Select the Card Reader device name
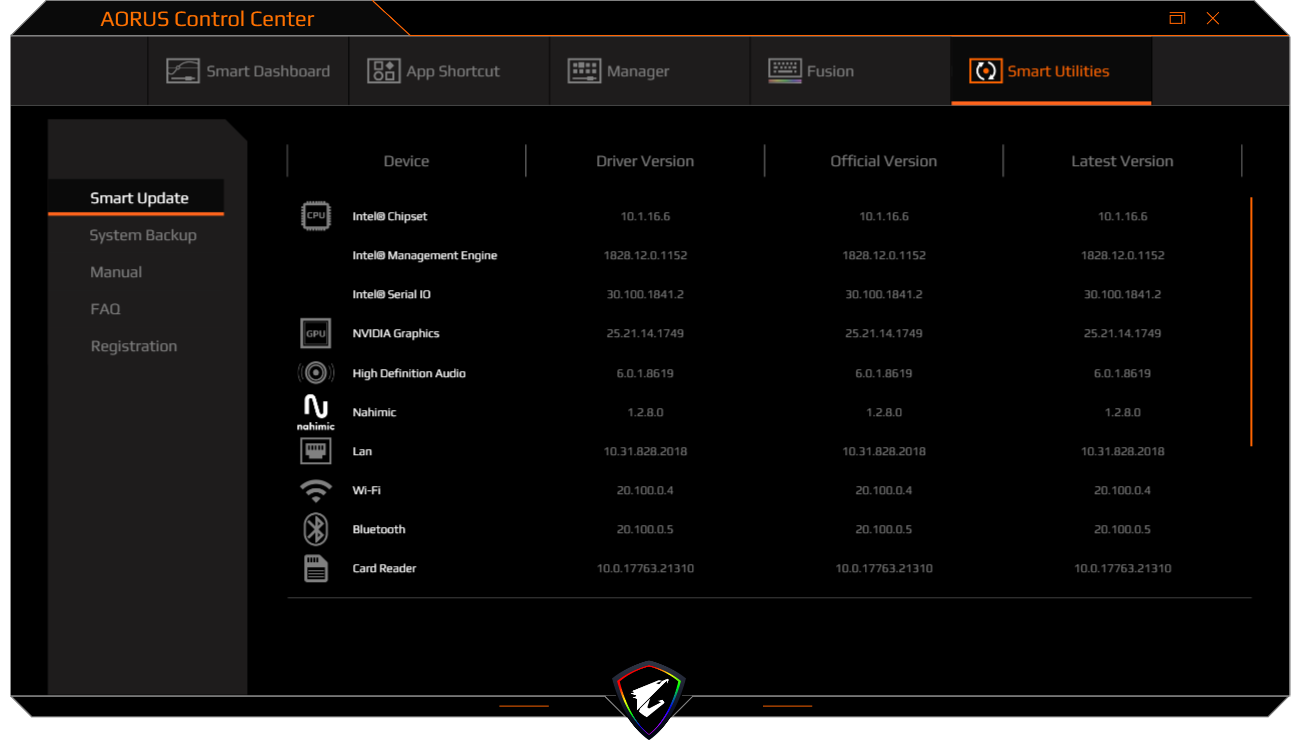The image size is (1300, 740). [384, 568]
